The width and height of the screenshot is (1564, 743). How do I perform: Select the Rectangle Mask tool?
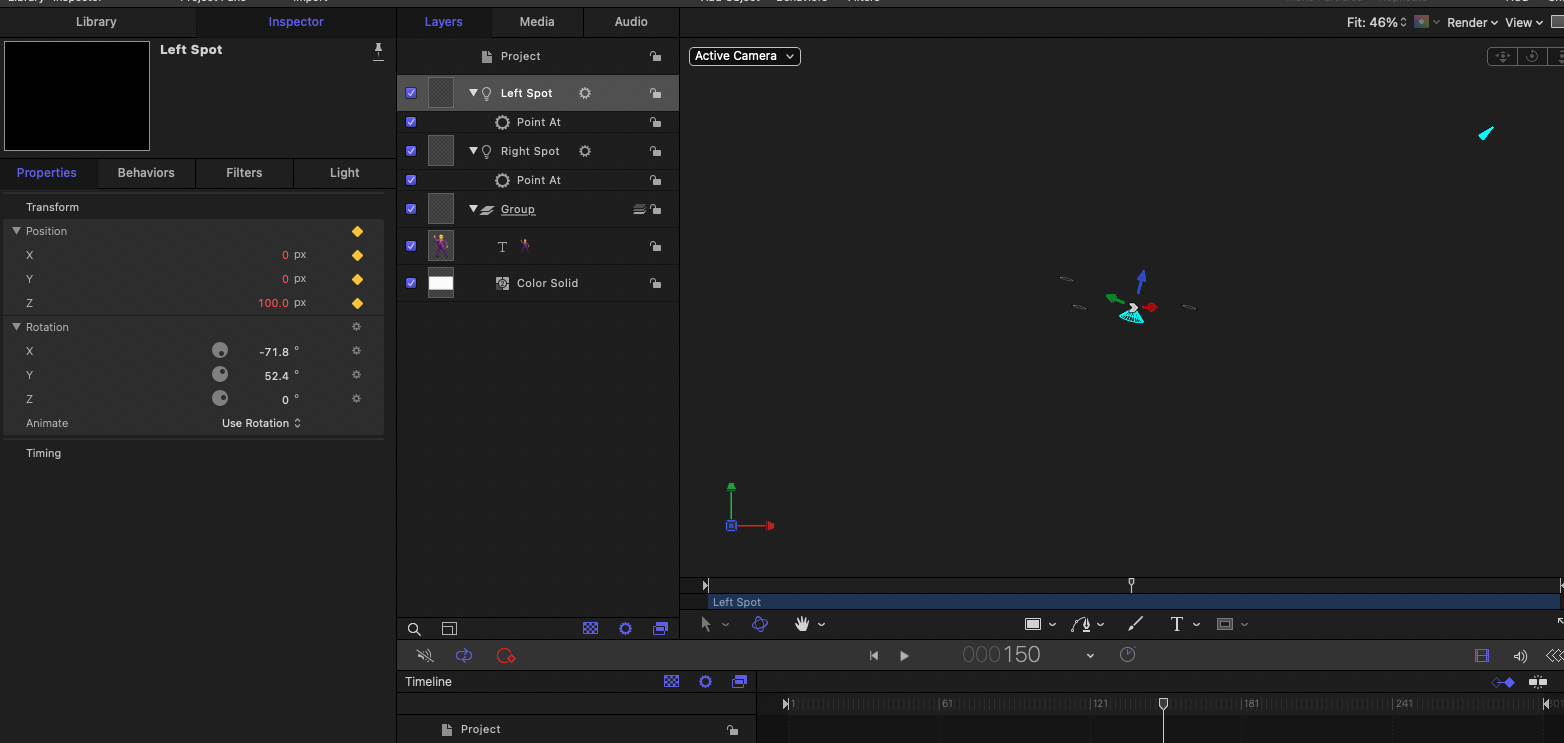click(1225, 624)
